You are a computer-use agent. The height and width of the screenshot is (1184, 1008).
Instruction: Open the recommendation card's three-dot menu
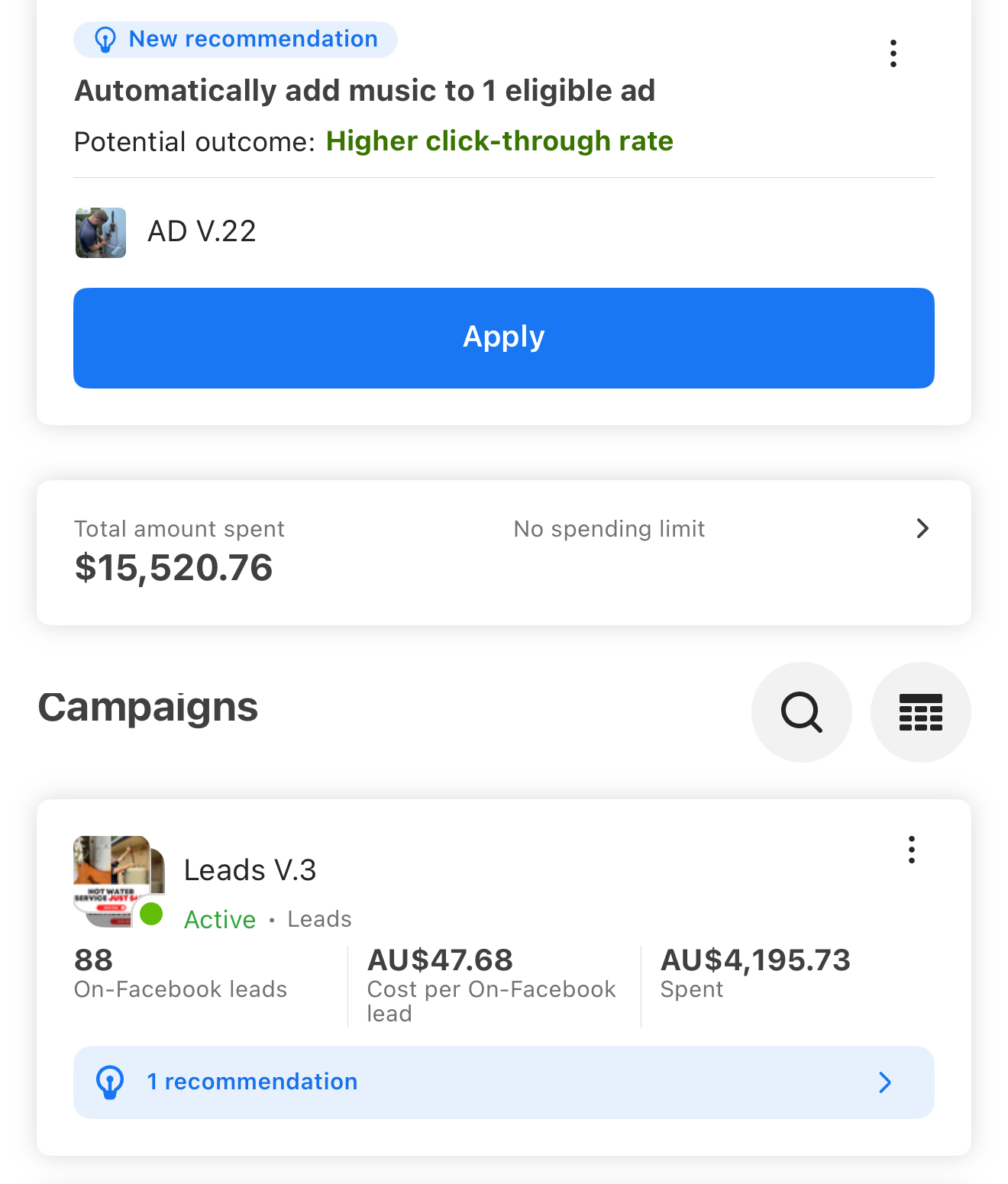point(893,53)
